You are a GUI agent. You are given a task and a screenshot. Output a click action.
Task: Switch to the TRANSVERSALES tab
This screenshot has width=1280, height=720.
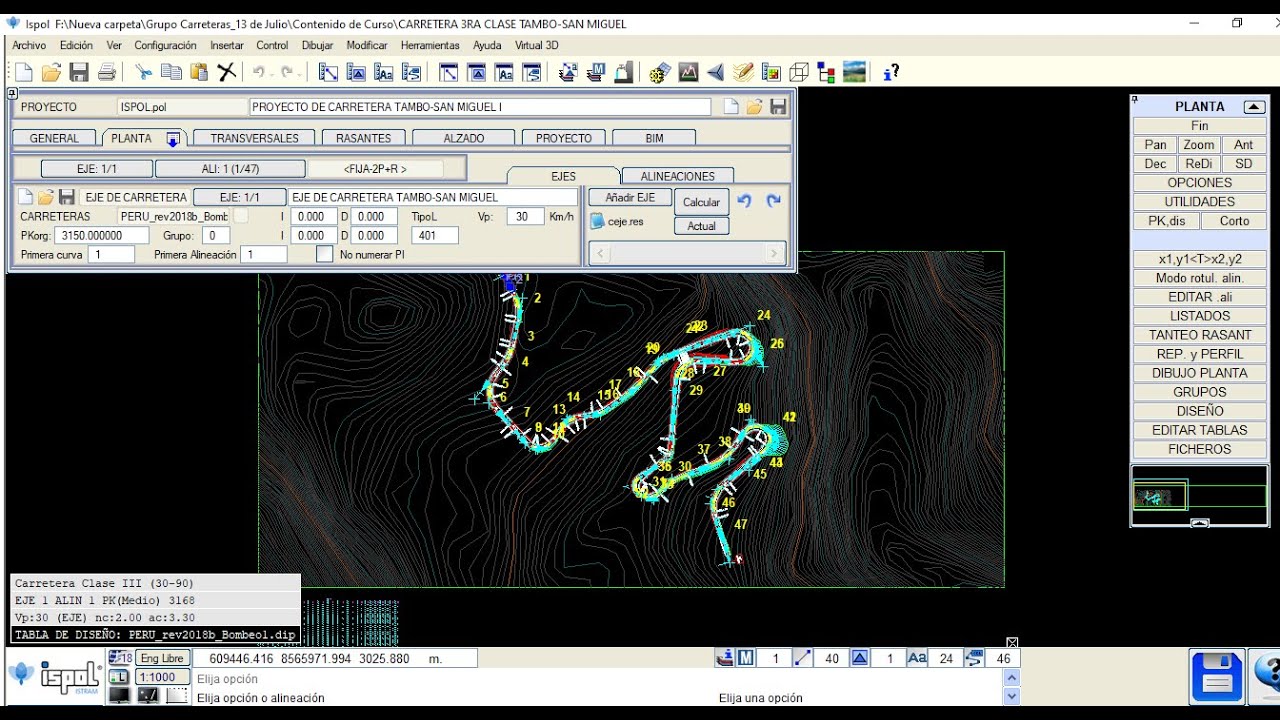(254, 138)
